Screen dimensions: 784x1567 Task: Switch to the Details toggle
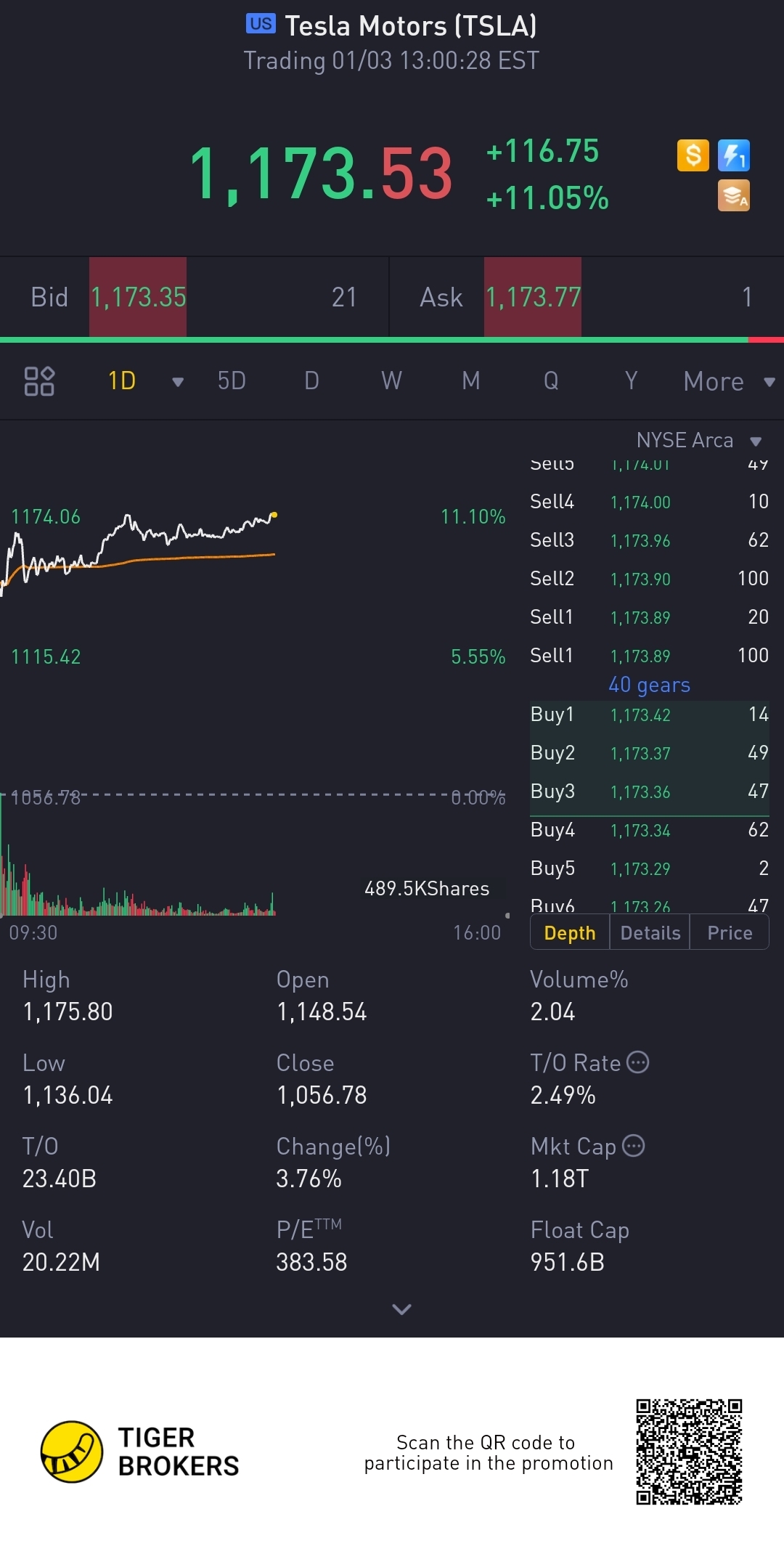pyautogui.click(x=650, y=933)
